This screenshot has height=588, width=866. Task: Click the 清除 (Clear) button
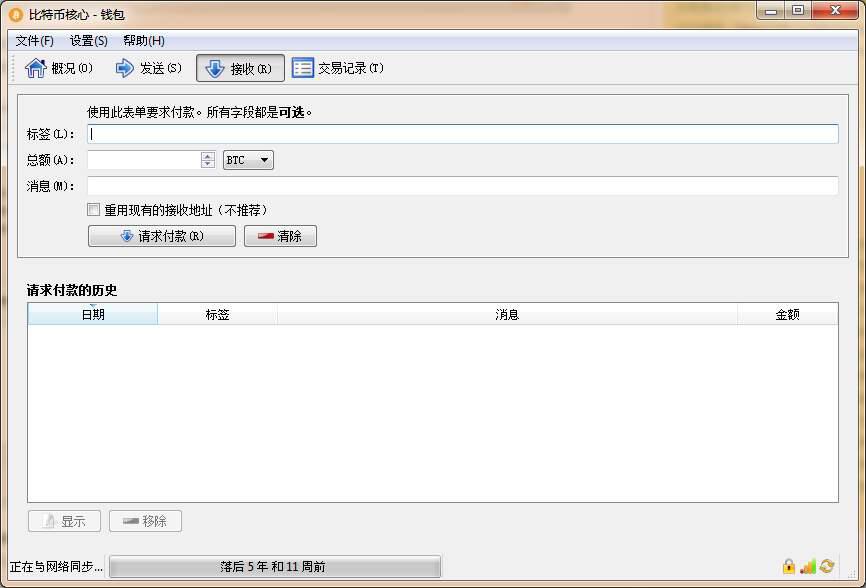pos(281,236)
